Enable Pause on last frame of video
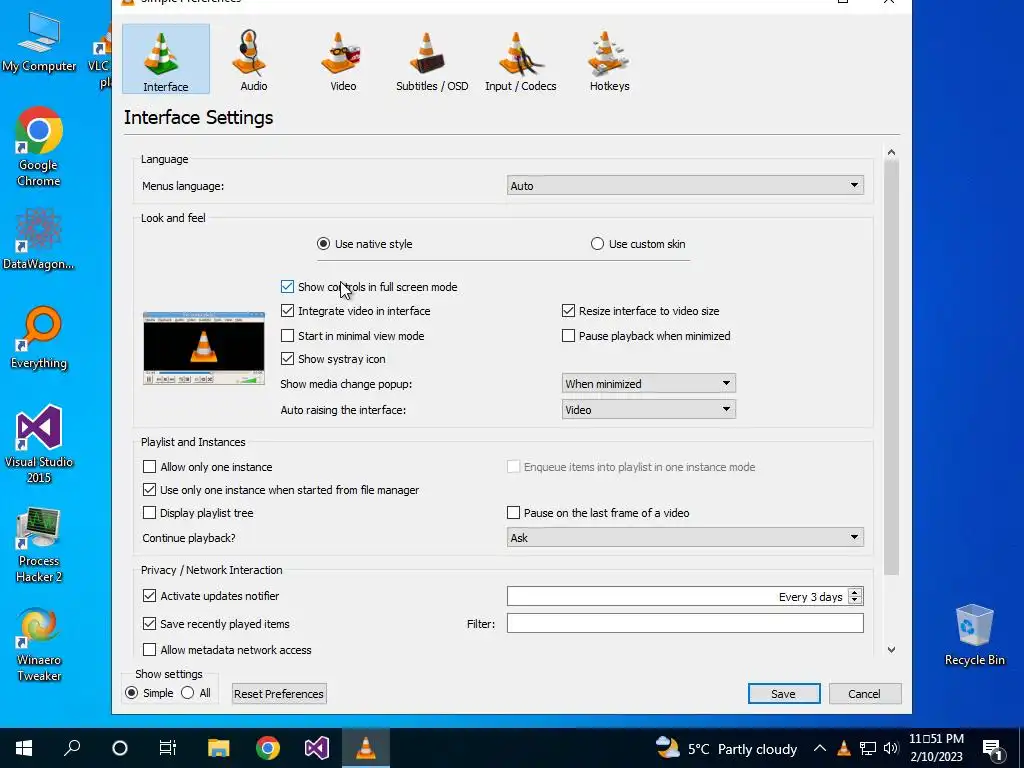This screenshot has height=768, width=1024. [x=513, y=513]
